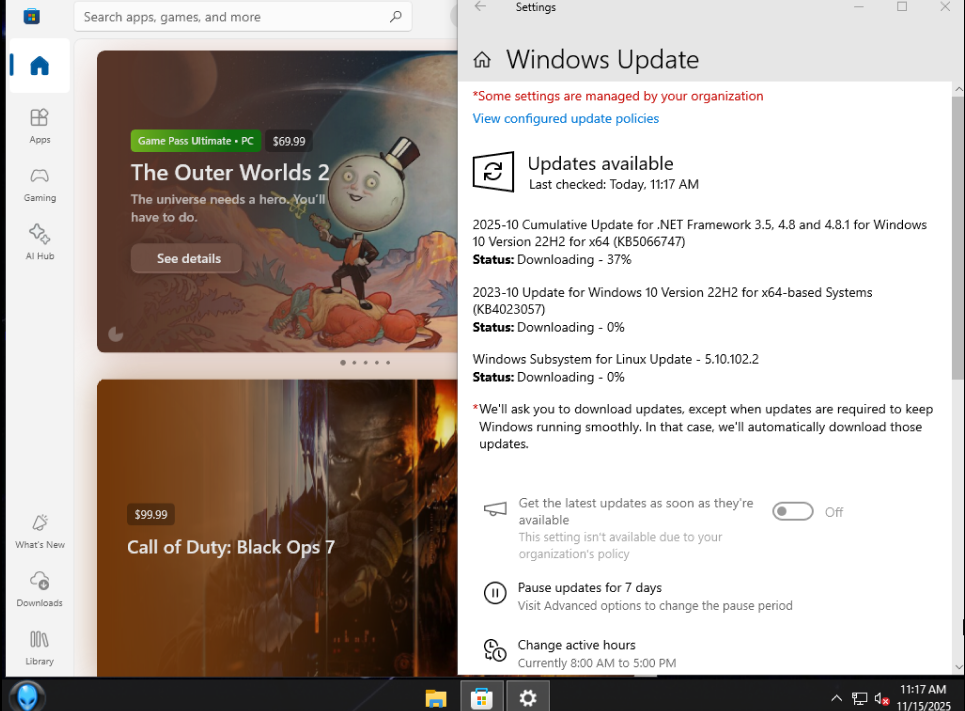Select Microsoft Store taskbar icon
The height and width of the screenshot is (711, 965).
(481, 697)
